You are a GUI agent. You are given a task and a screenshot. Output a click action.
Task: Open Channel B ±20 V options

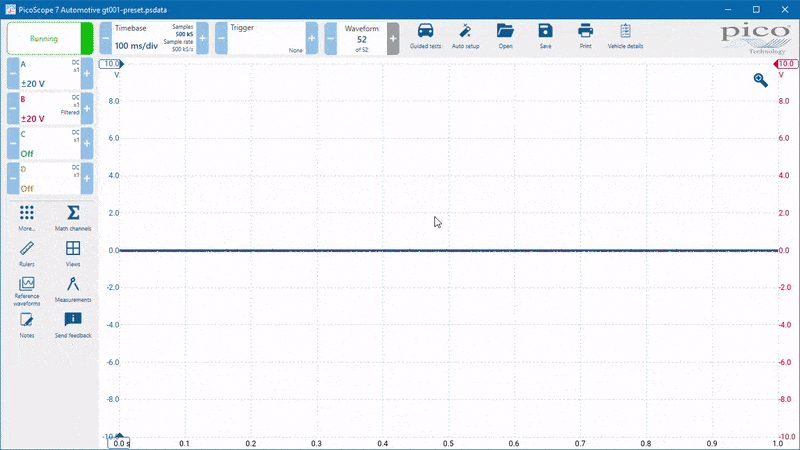coord(50,109)
